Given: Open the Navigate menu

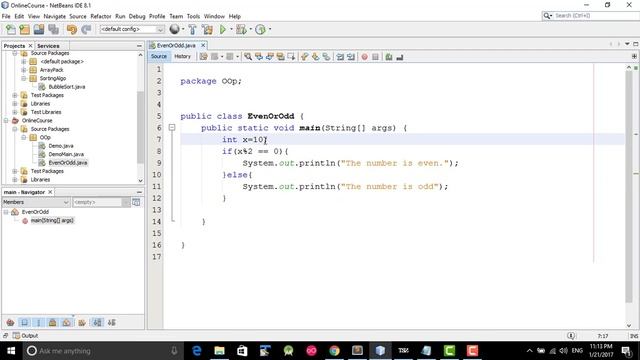Looking at the screenshot, I should 55,16.
